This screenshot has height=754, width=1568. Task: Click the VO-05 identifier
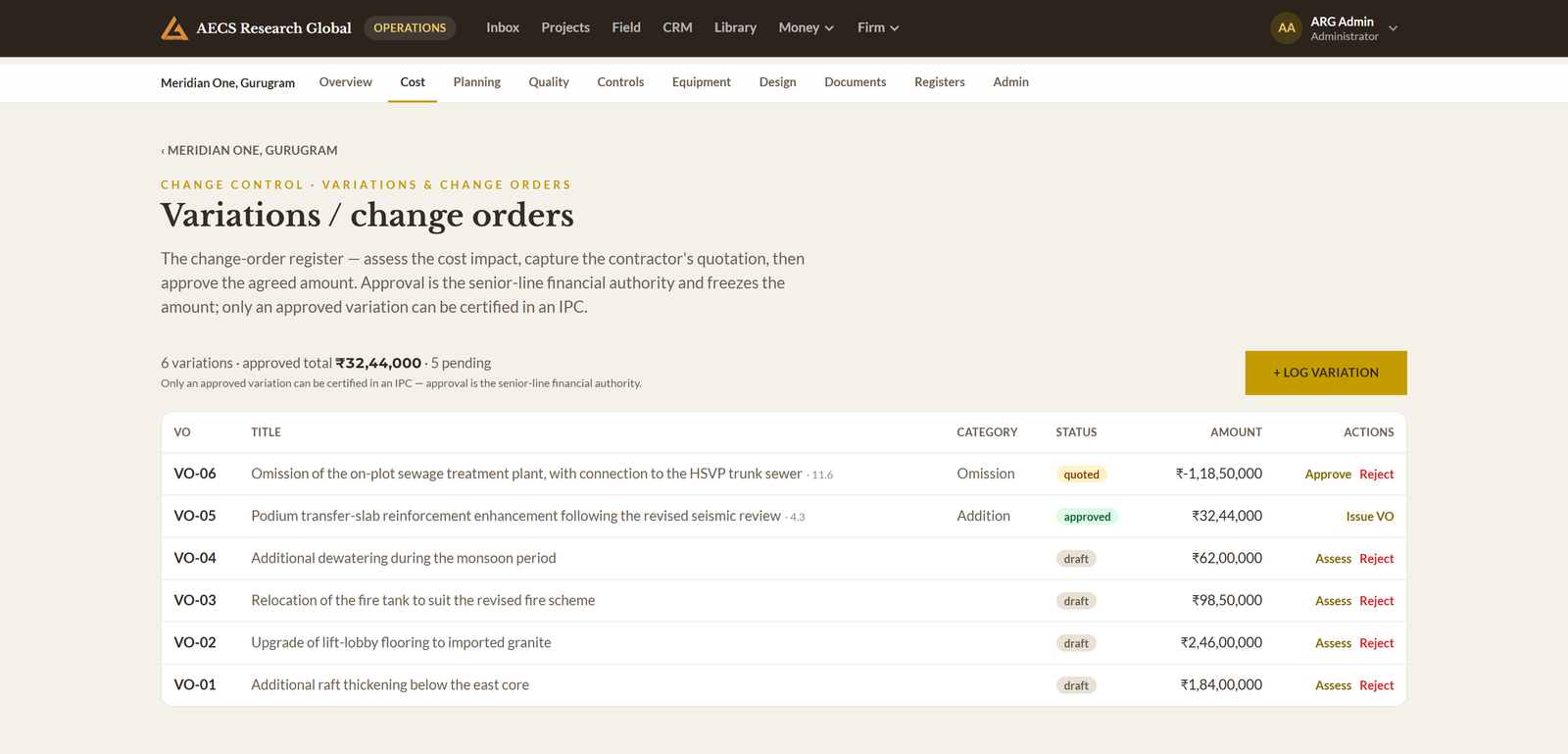point(195,516)
